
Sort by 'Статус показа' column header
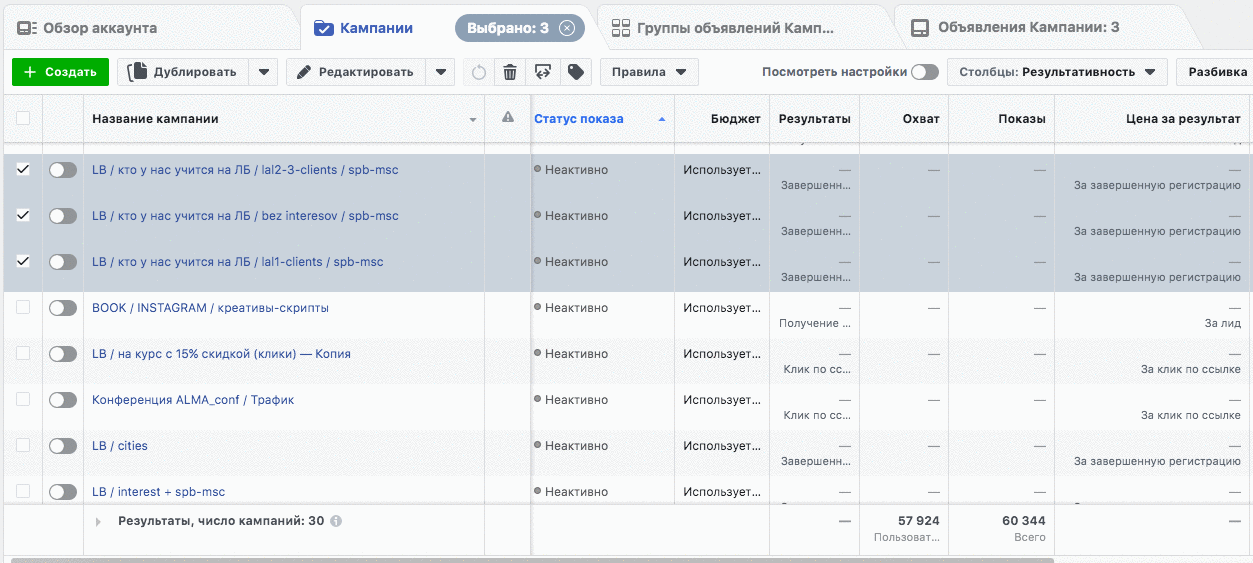click(579, 119)
